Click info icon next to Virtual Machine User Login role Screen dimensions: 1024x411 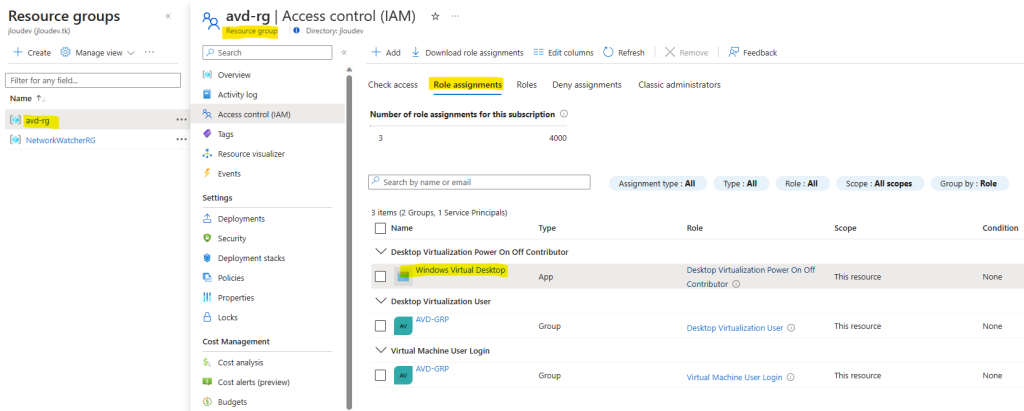tap(790, 378)
